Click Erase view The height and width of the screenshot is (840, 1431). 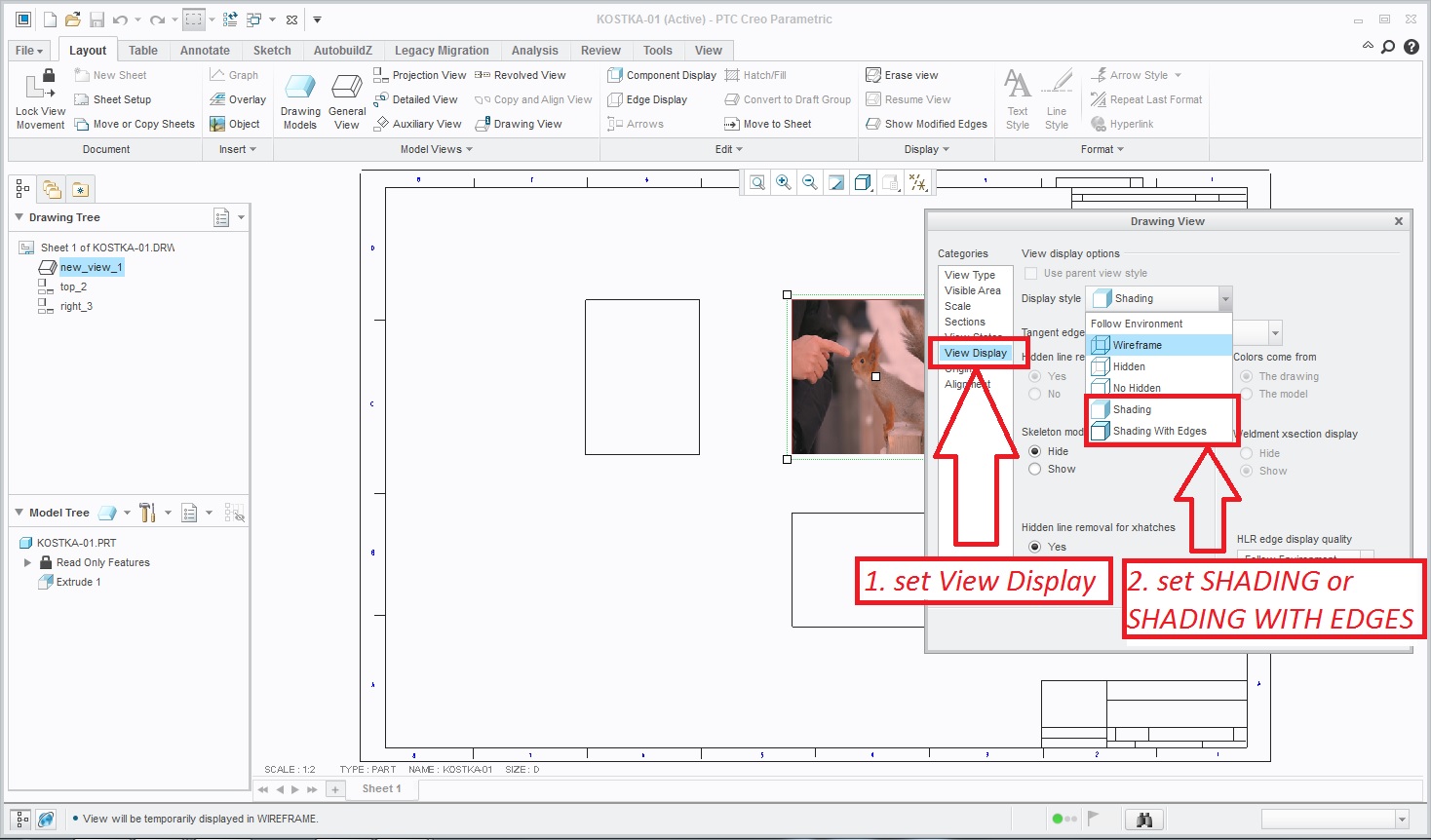(x=902, y=75)
